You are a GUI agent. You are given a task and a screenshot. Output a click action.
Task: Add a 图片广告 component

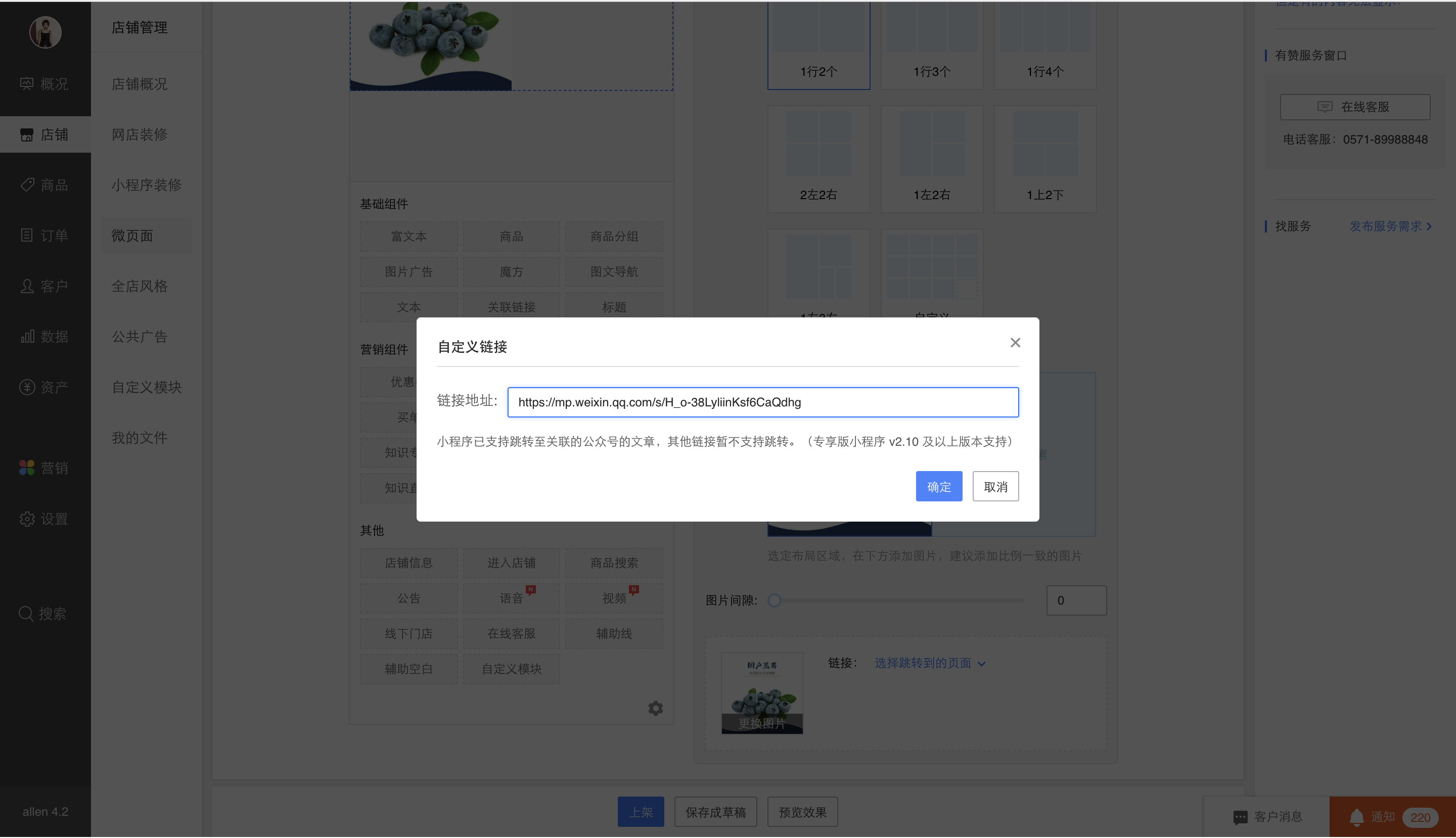[x=409, y=271]
